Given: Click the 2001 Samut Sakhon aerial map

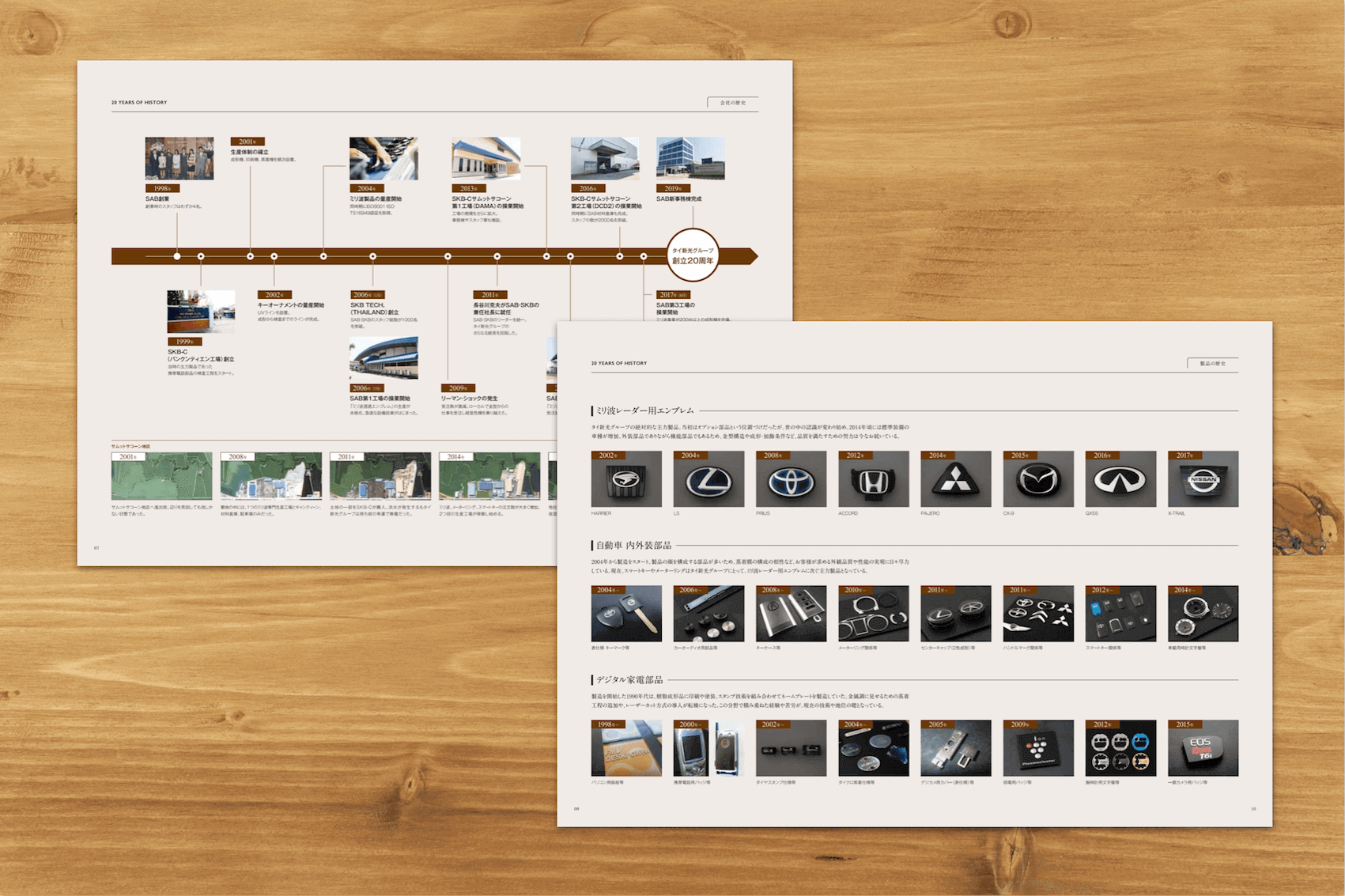Looking at the screenshot, I should point(162,476).
